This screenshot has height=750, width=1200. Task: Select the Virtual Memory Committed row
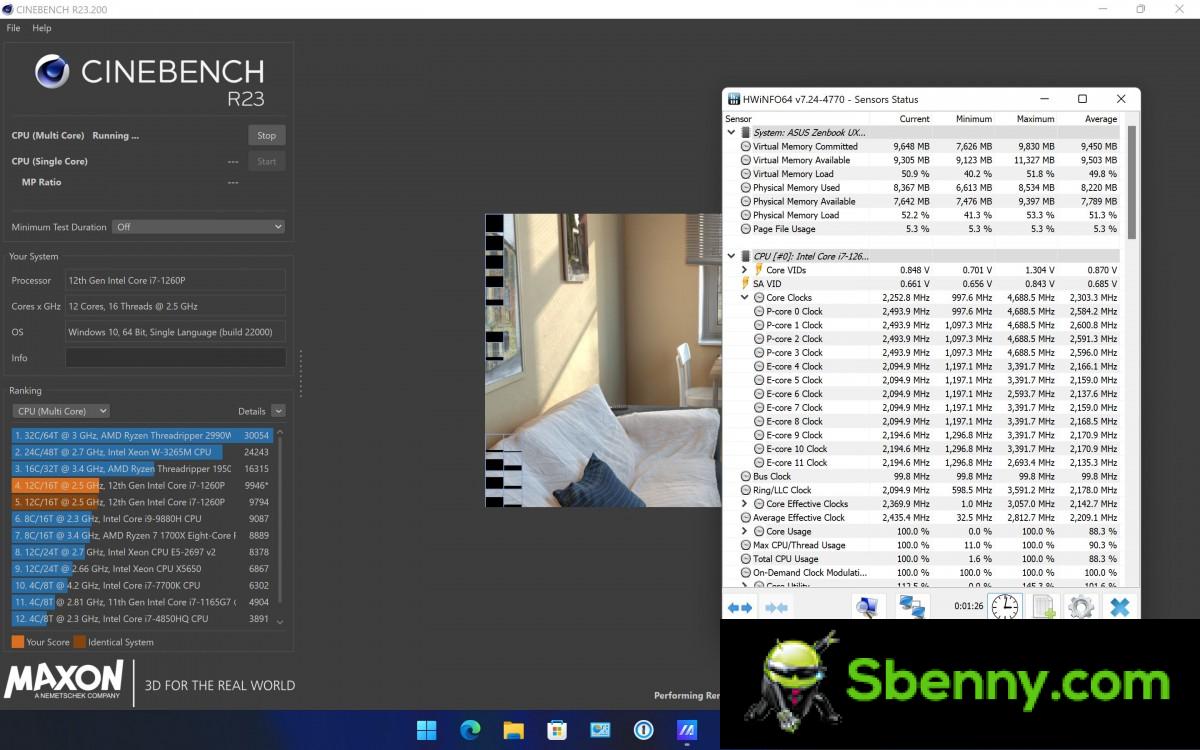coord(924,146)
